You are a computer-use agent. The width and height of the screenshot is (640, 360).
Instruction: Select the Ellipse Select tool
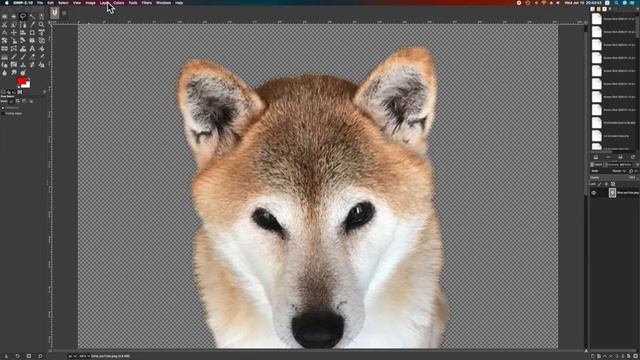(x=13, y=16)
